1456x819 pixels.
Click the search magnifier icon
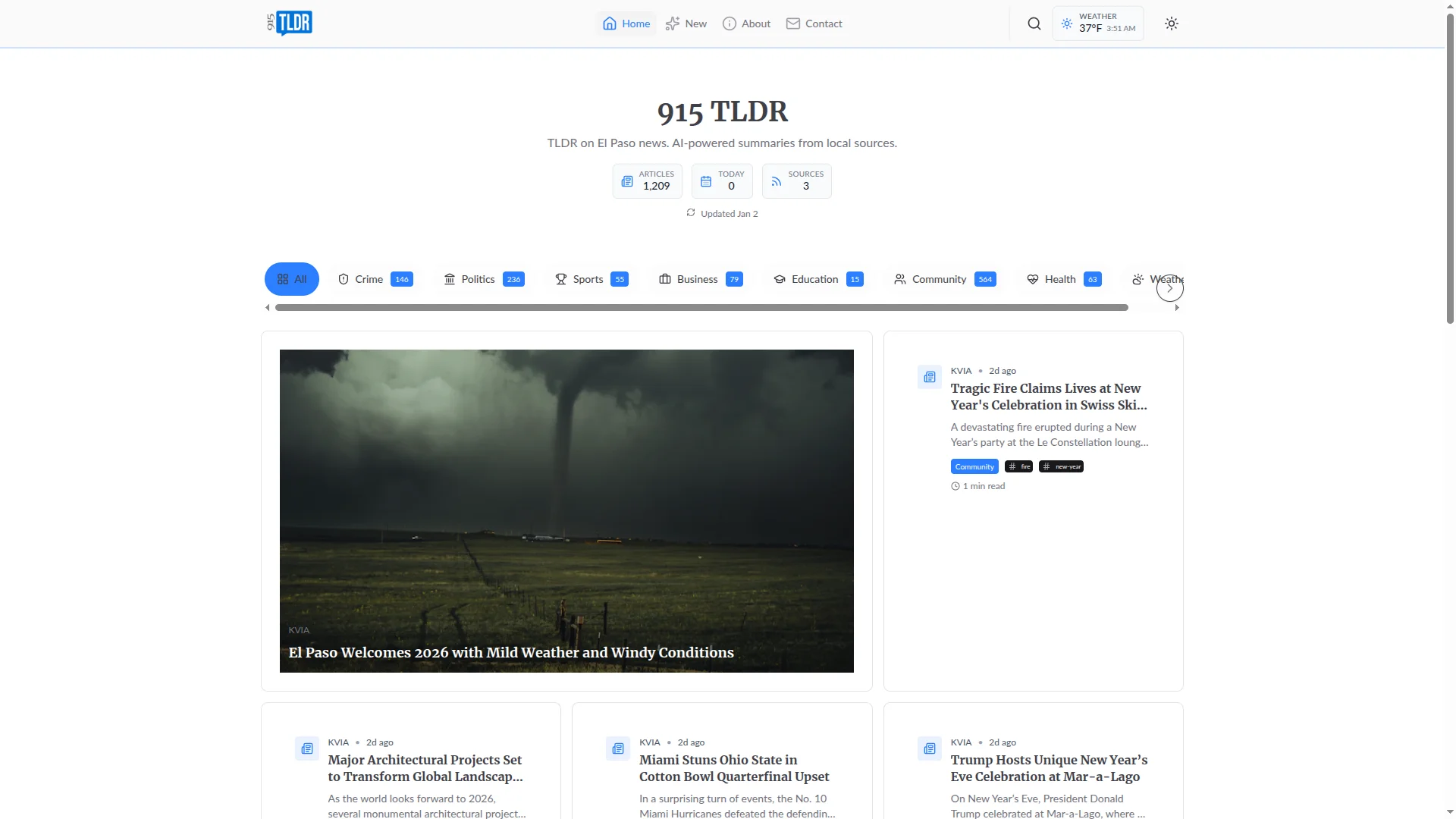[x=1034, y=24]
